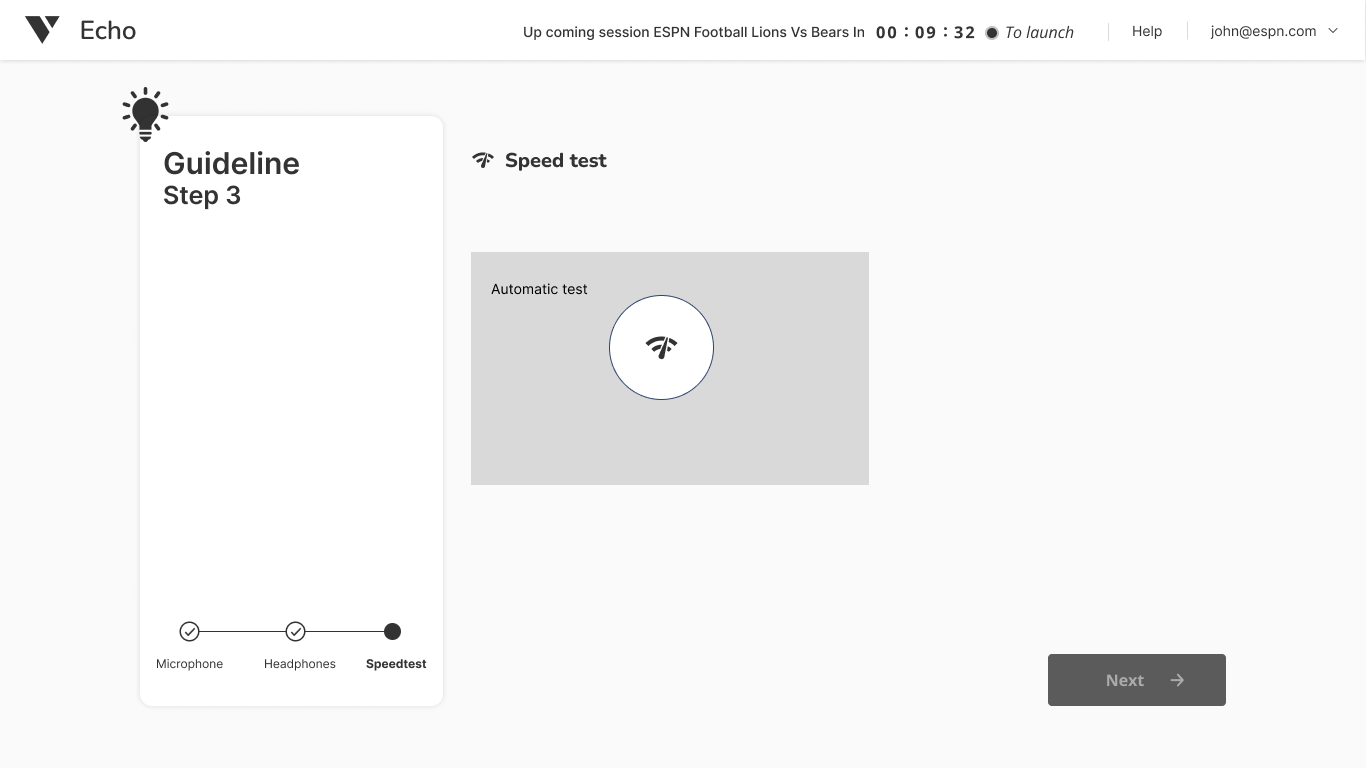Click the lightbulb guideline icon

pos(145,114)
